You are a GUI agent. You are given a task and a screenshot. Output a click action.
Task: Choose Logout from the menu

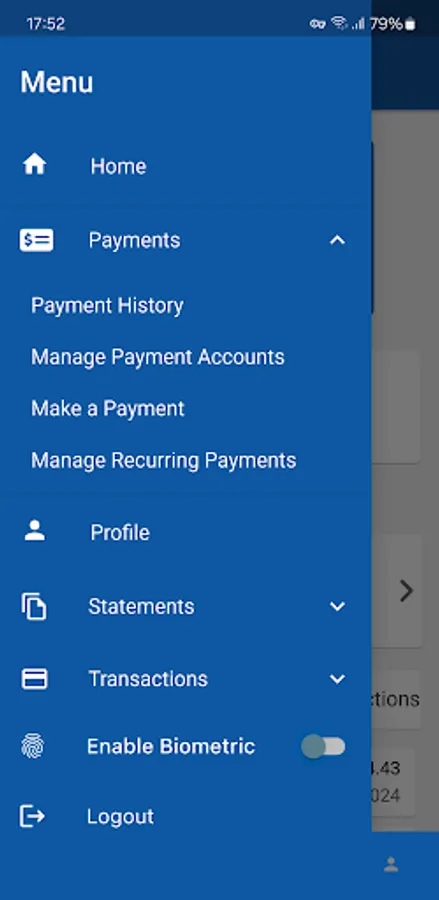[121, 816]
